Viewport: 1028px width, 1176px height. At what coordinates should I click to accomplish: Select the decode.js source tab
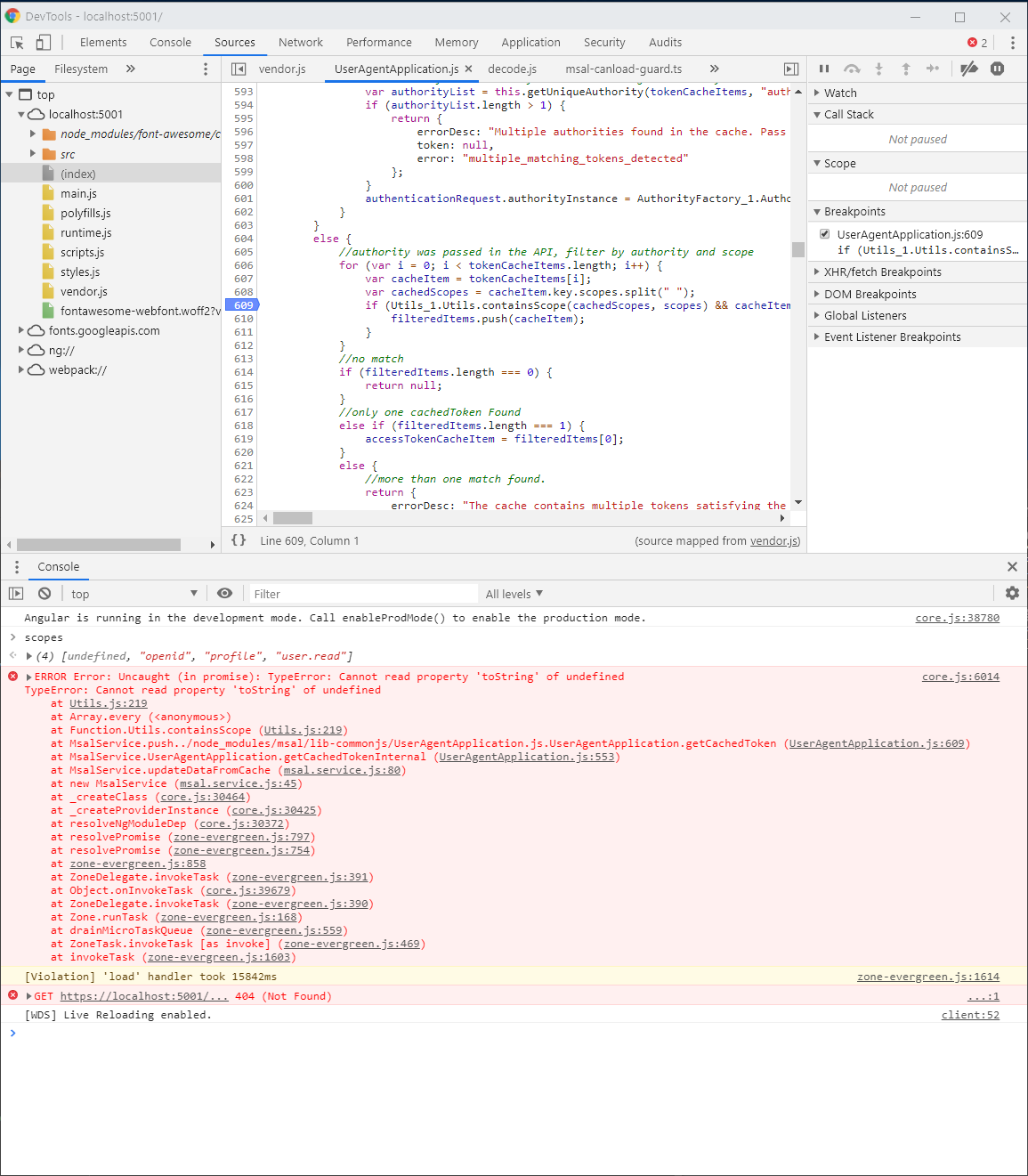(x=512, y=69)
